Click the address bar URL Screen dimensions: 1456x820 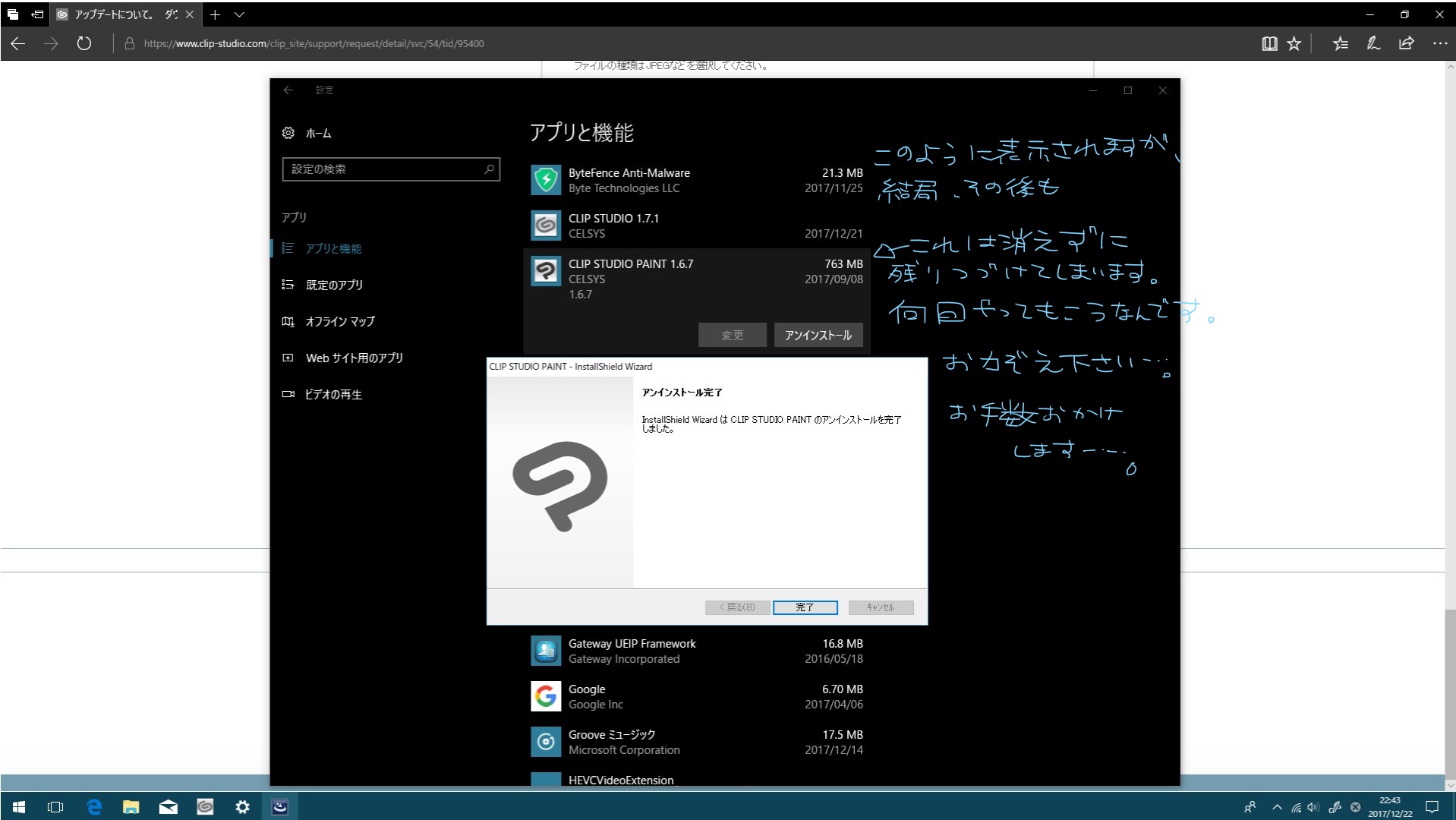click(x=314, y=43)
